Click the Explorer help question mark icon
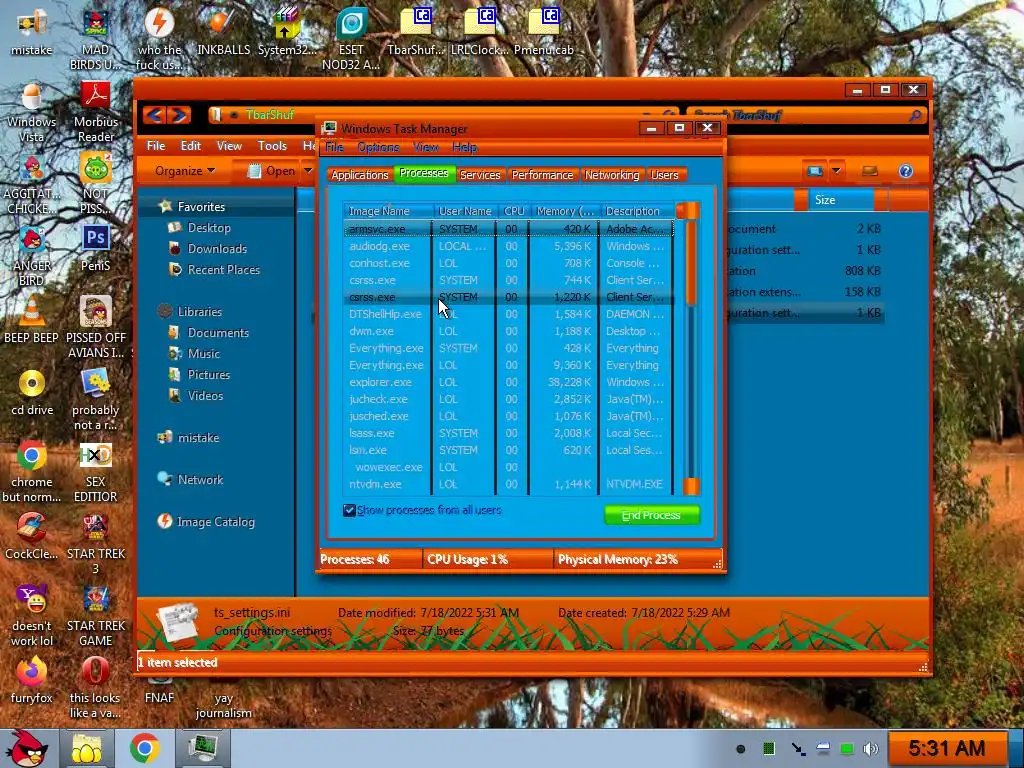The image size is (1024, 768). (x=906, y=170)
